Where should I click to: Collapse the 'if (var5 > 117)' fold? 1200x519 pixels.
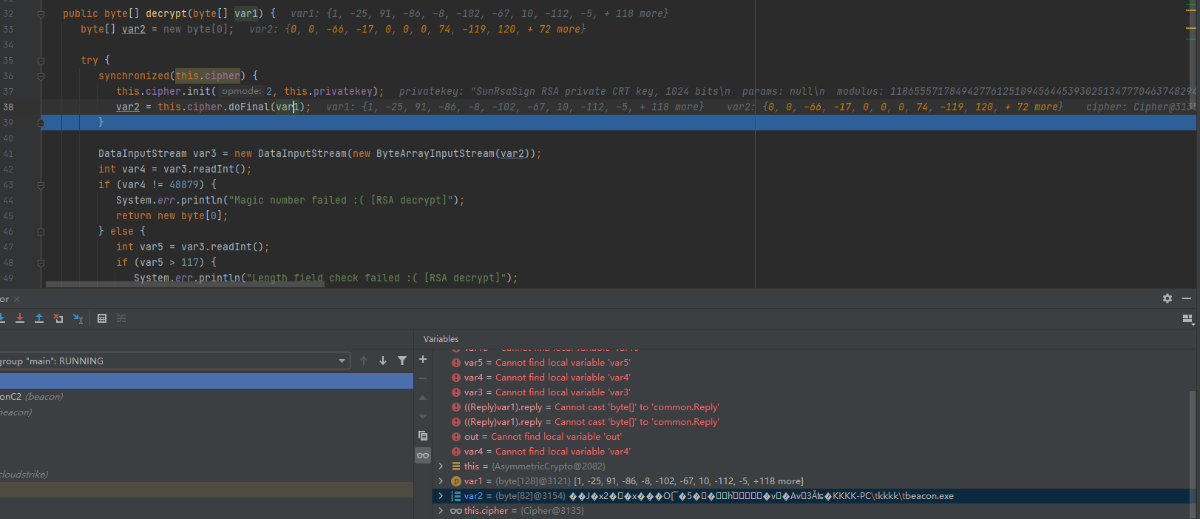pyautogui.click(x=41, y=261)
